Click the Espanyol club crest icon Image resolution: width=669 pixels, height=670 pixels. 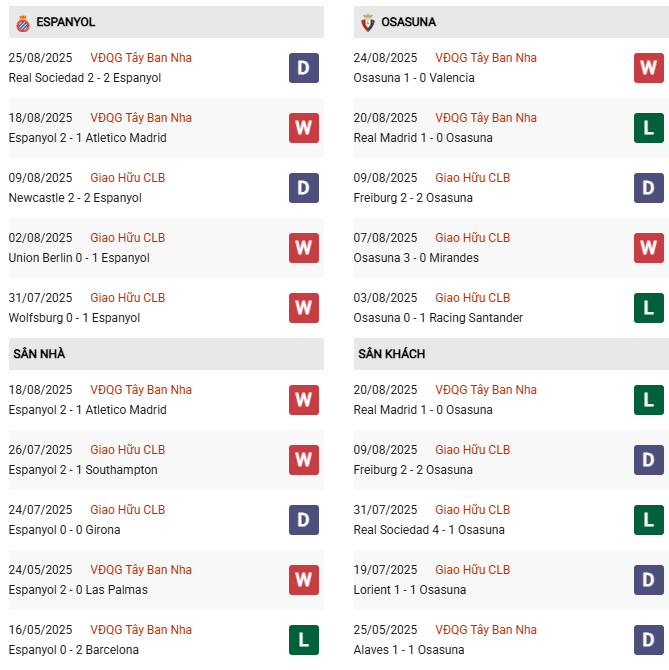[22, 21]
